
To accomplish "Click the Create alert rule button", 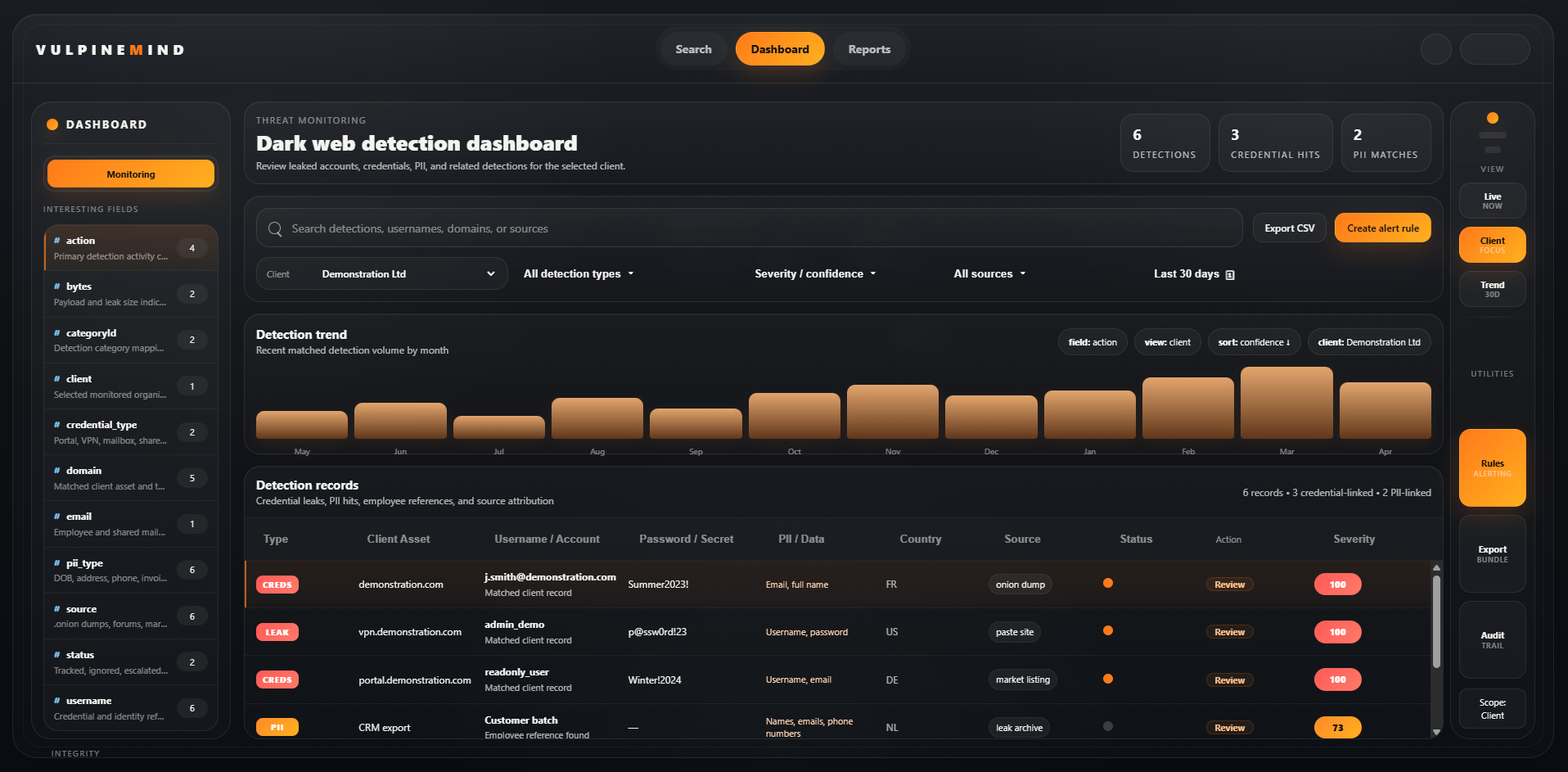I will [x=1382, y=228].
